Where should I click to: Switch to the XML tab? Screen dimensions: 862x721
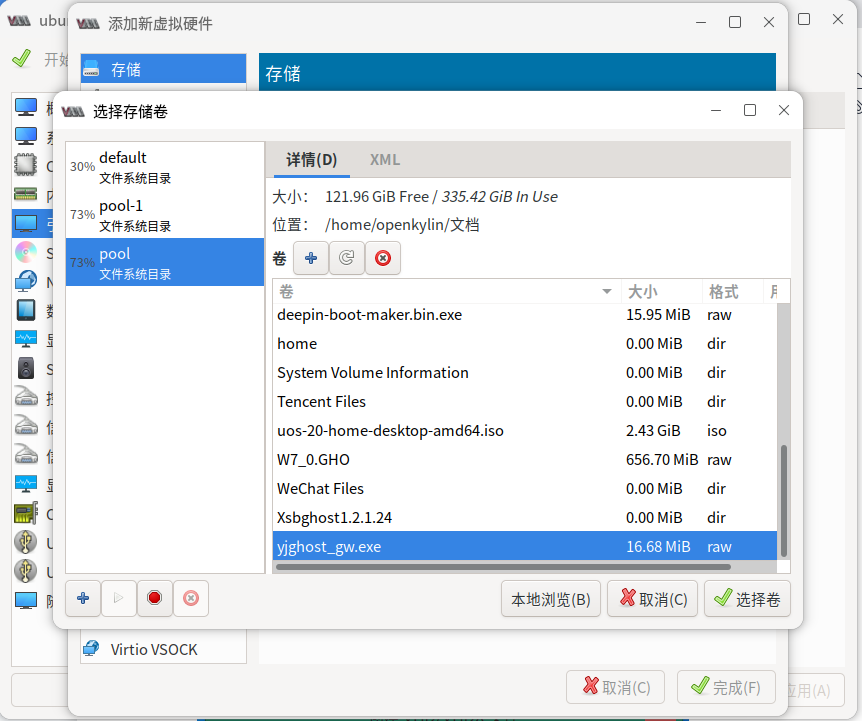pyautogui.click(x=385, y=159)
